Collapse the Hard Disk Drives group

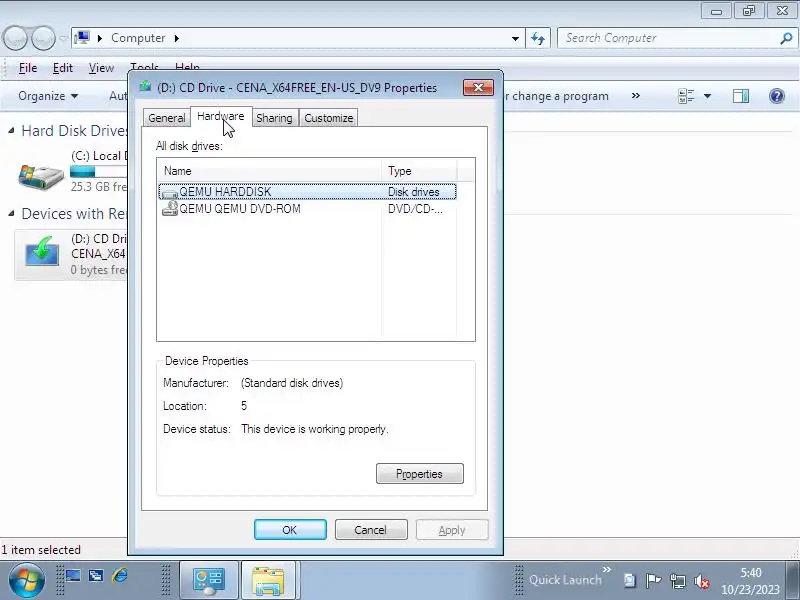pos(12,131)
